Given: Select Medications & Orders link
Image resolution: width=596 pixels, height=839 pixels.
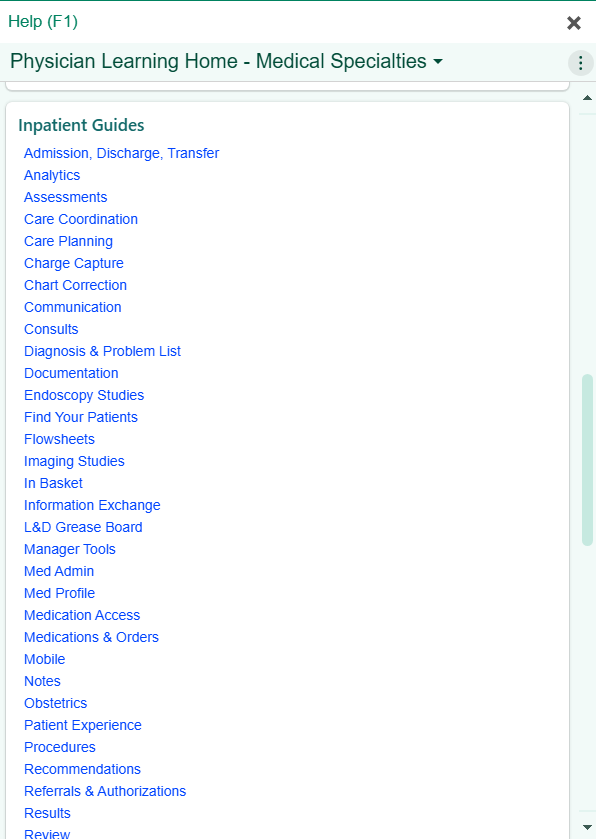Looking at the screenshot, I should tap(91, 636).
